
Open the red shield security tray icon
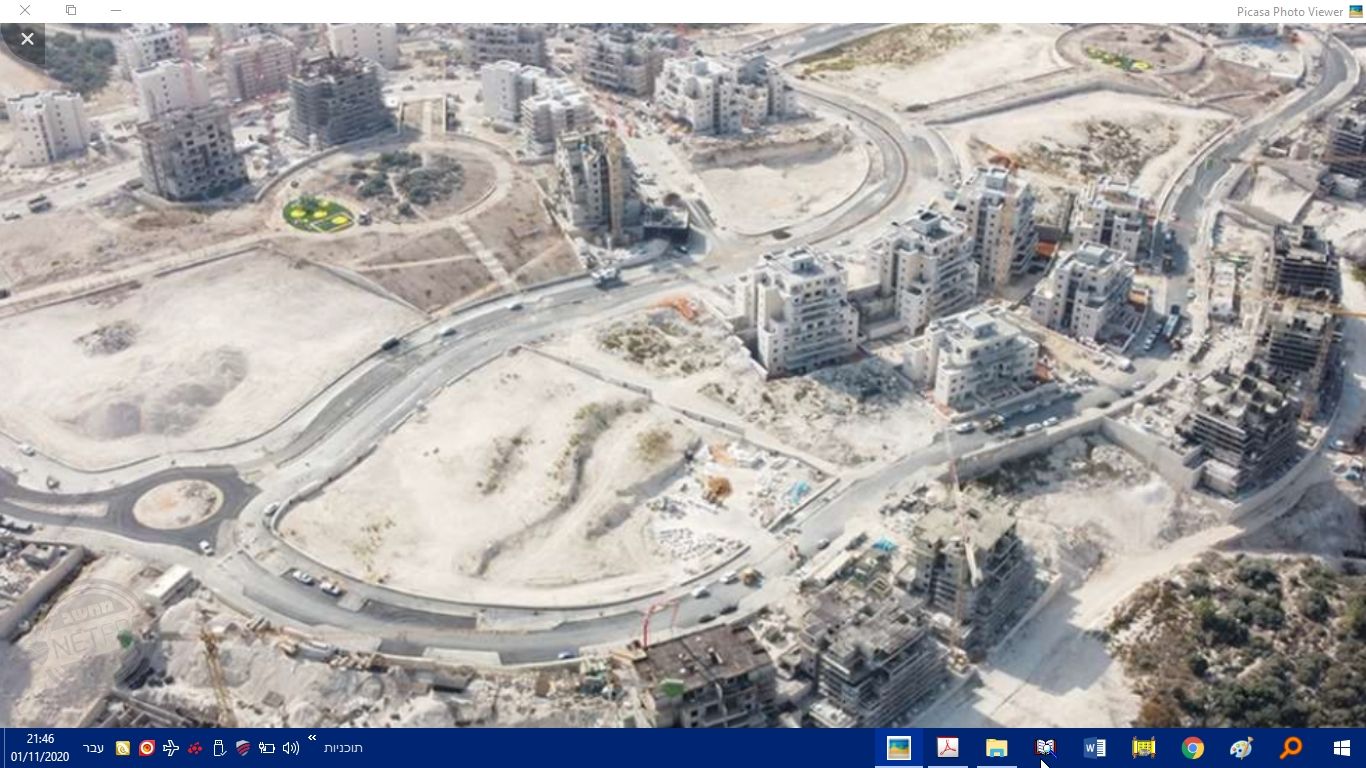tap(243, 748)
